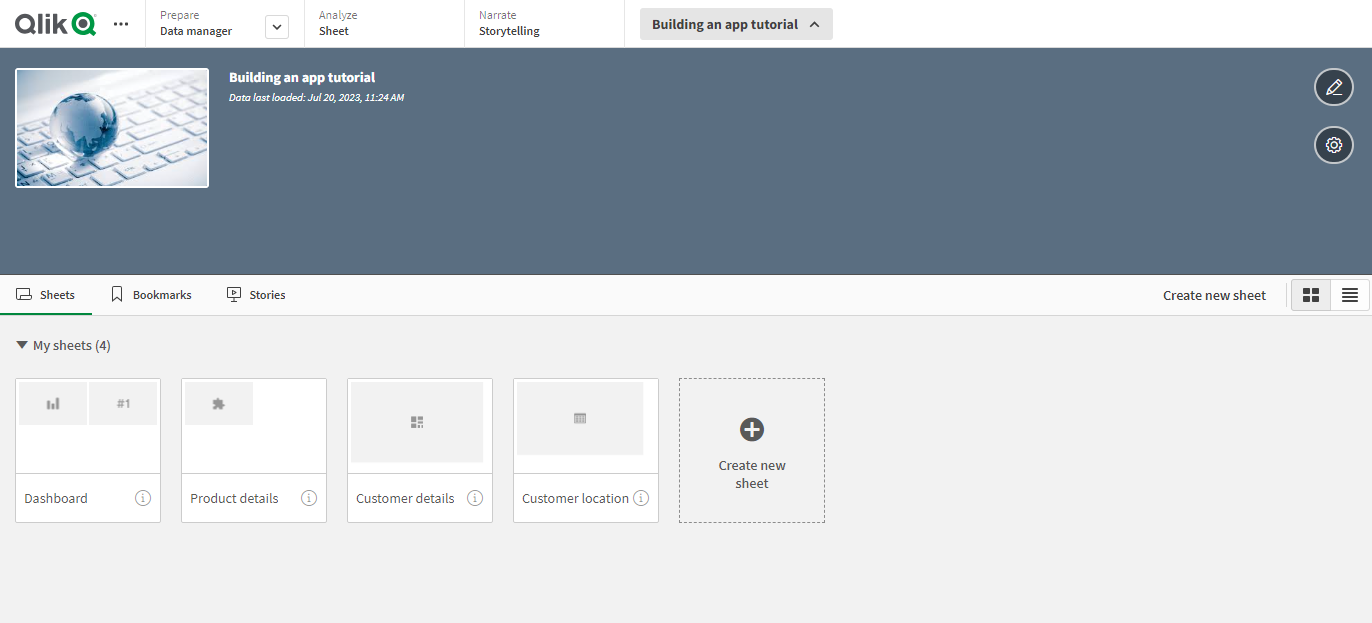Open app settings gear icon
This screenshot has height=623, width=1372.
click(1333, 145)
